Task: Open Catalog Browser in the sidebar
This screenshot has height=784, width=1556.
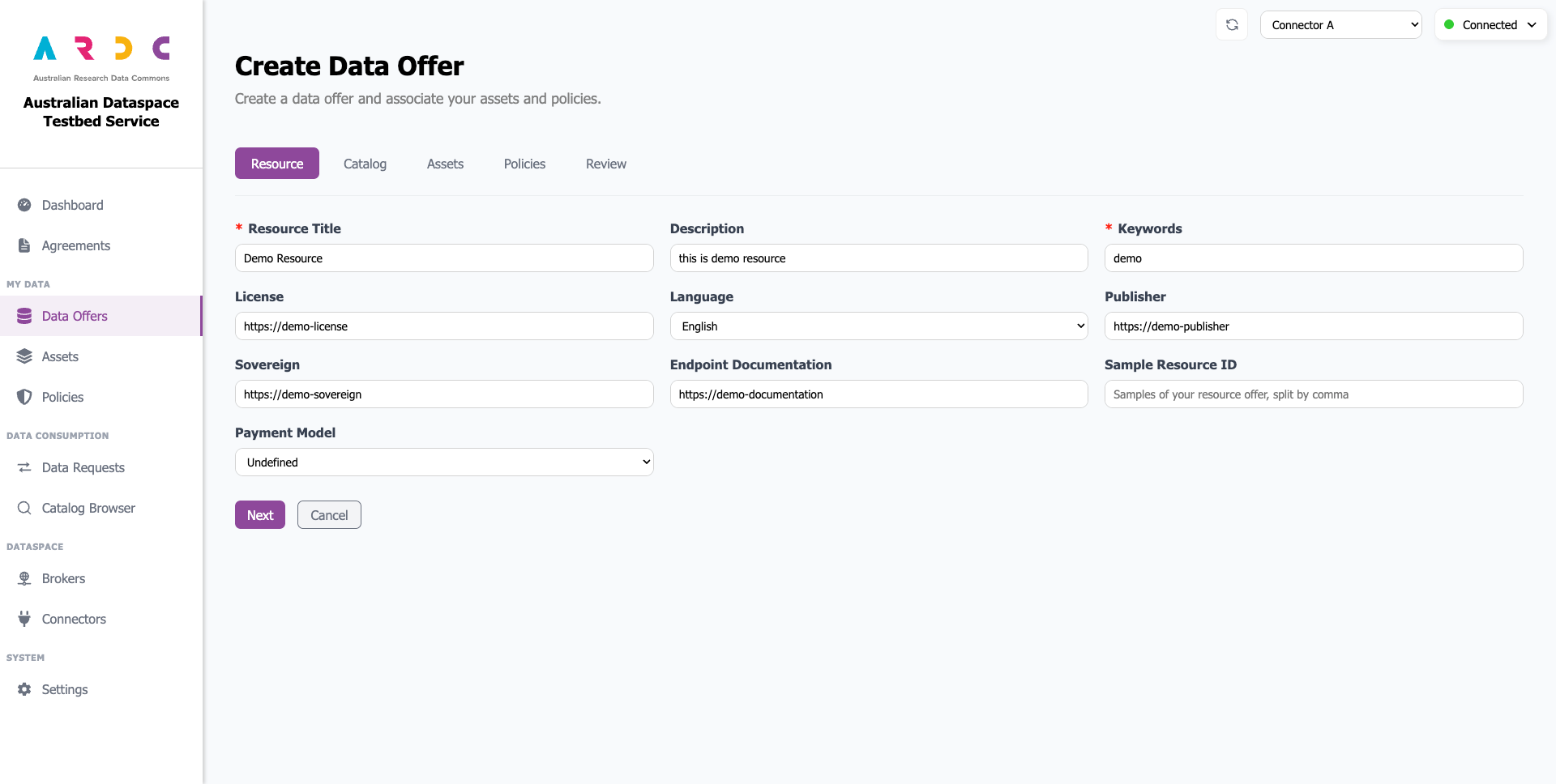Action: pyautogui.click(x=101, y=508)
